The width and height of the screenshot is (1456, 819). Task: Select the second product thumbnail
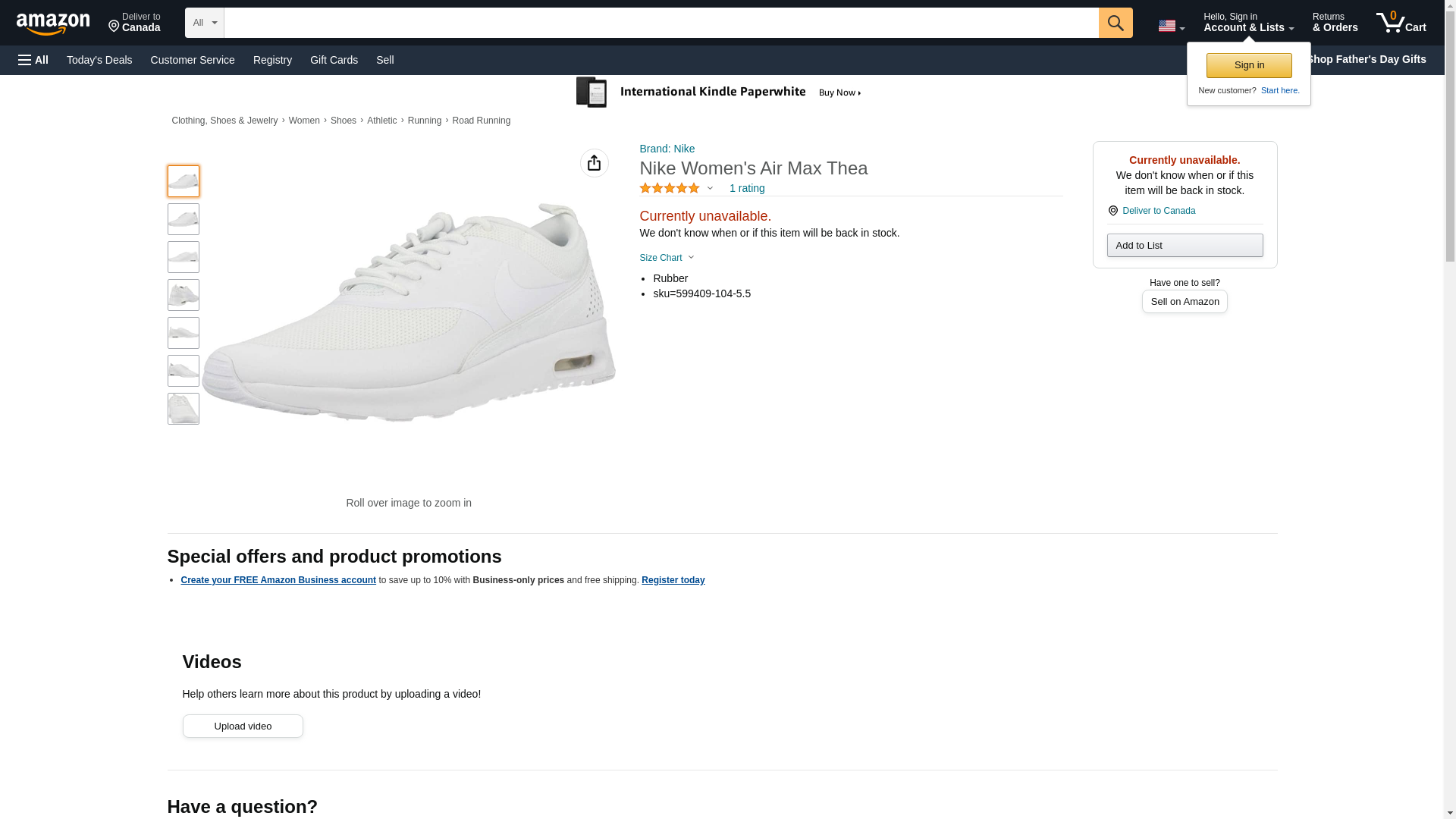click(x=184, y=219)
